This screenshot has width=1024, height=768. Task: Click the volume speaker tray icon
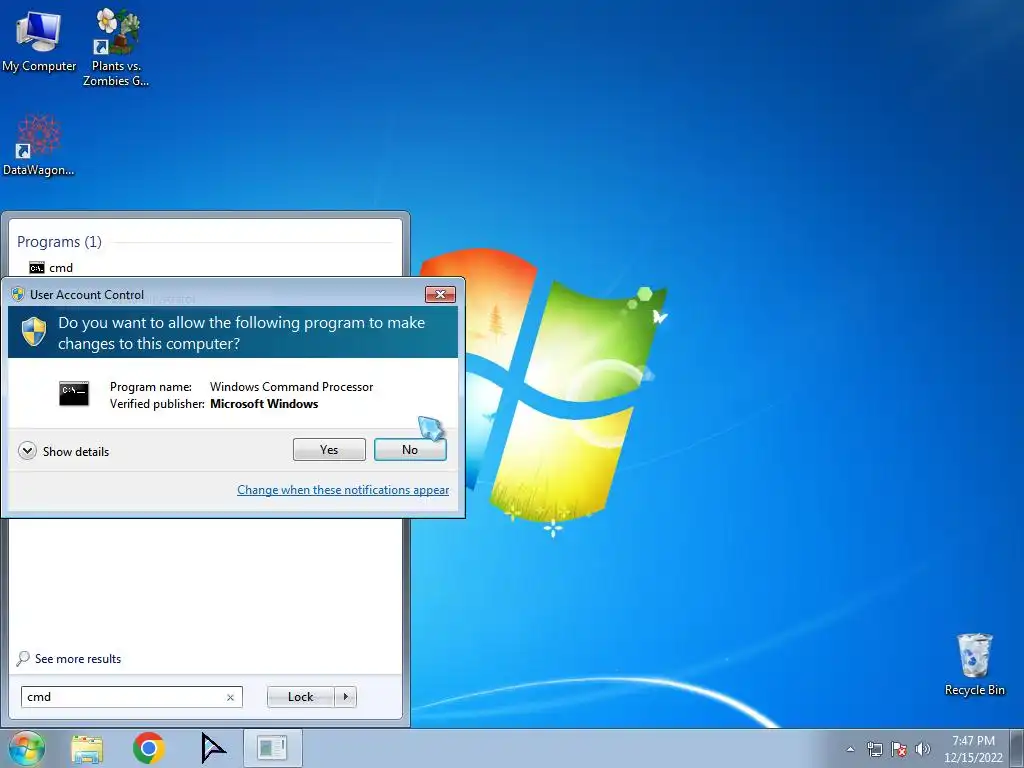pyautogui.click(x=923, y=749)
